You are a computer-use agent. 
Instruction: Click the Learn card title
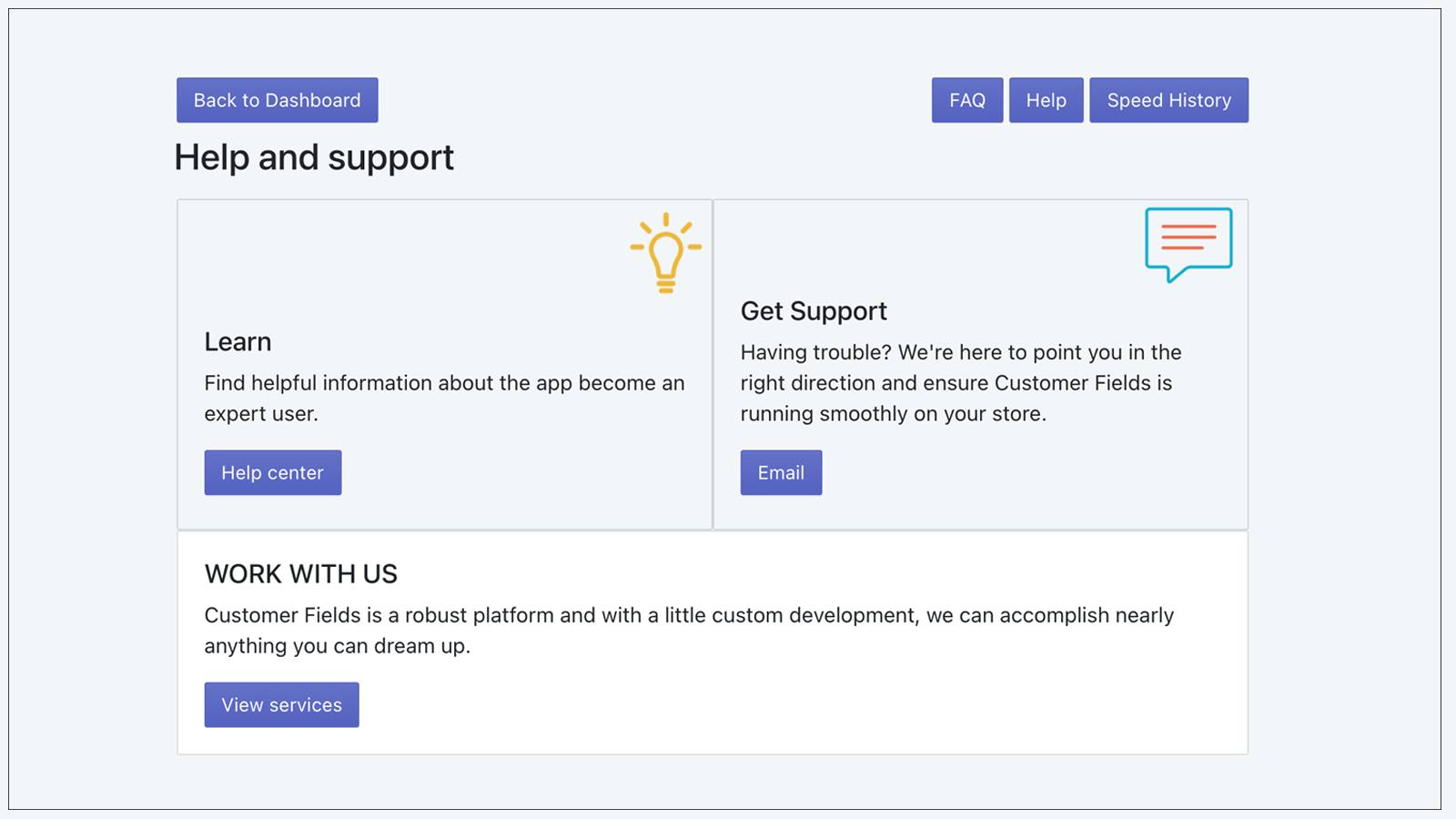click(x=238, y=341)
